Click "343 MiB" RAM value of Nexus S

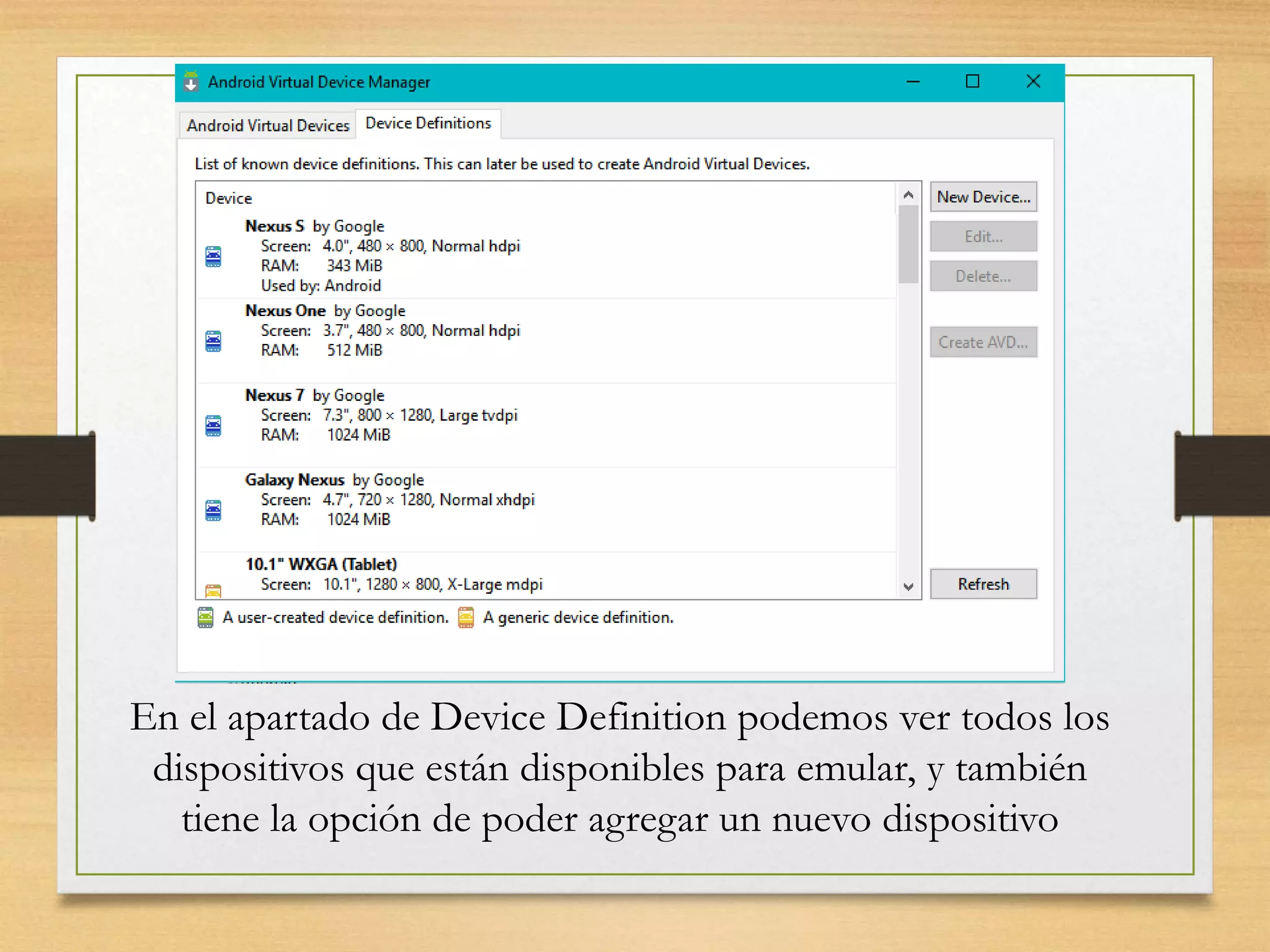coord(354,266)
